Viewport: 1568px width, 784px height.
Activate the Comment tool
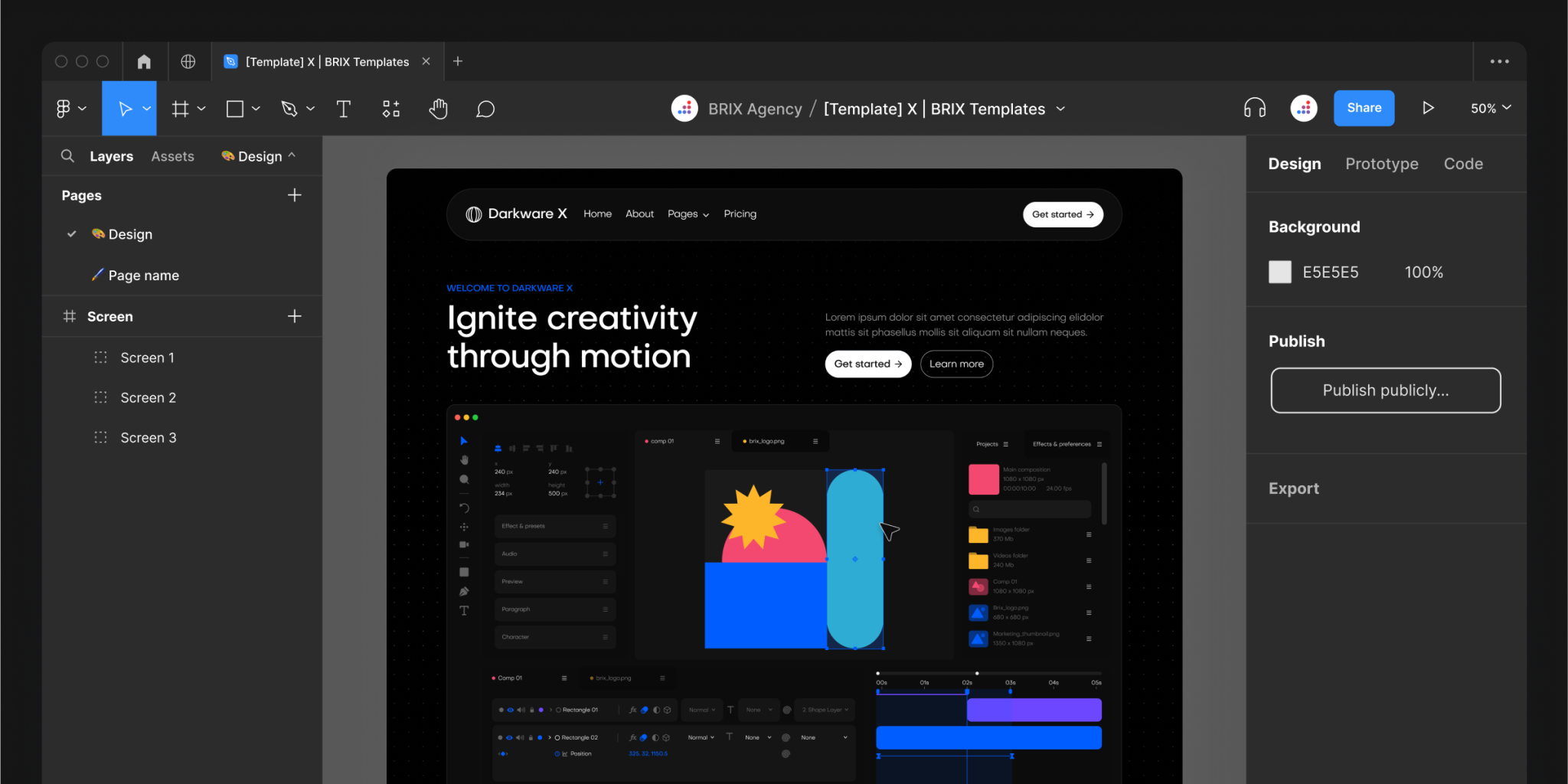click(x=485, y=108)
